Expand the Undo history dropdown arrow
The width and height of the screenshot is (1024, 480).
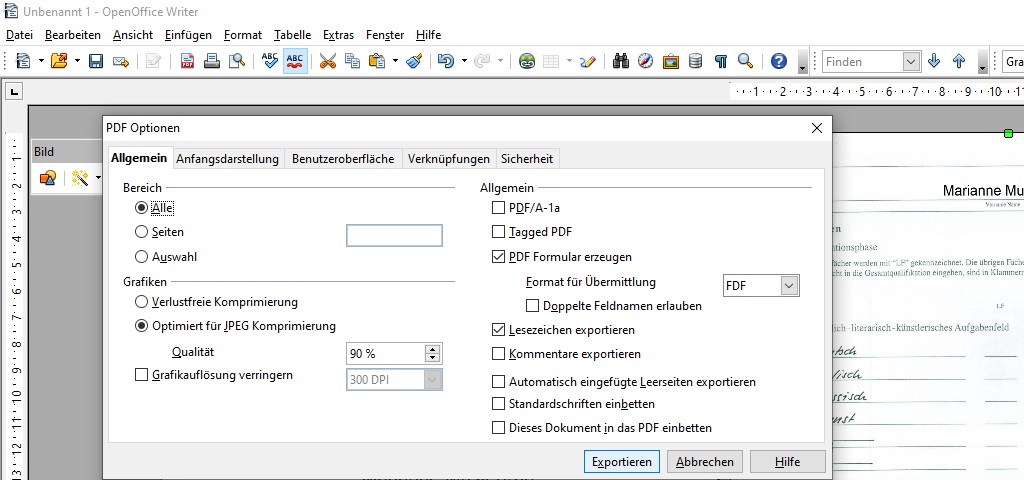464,61
